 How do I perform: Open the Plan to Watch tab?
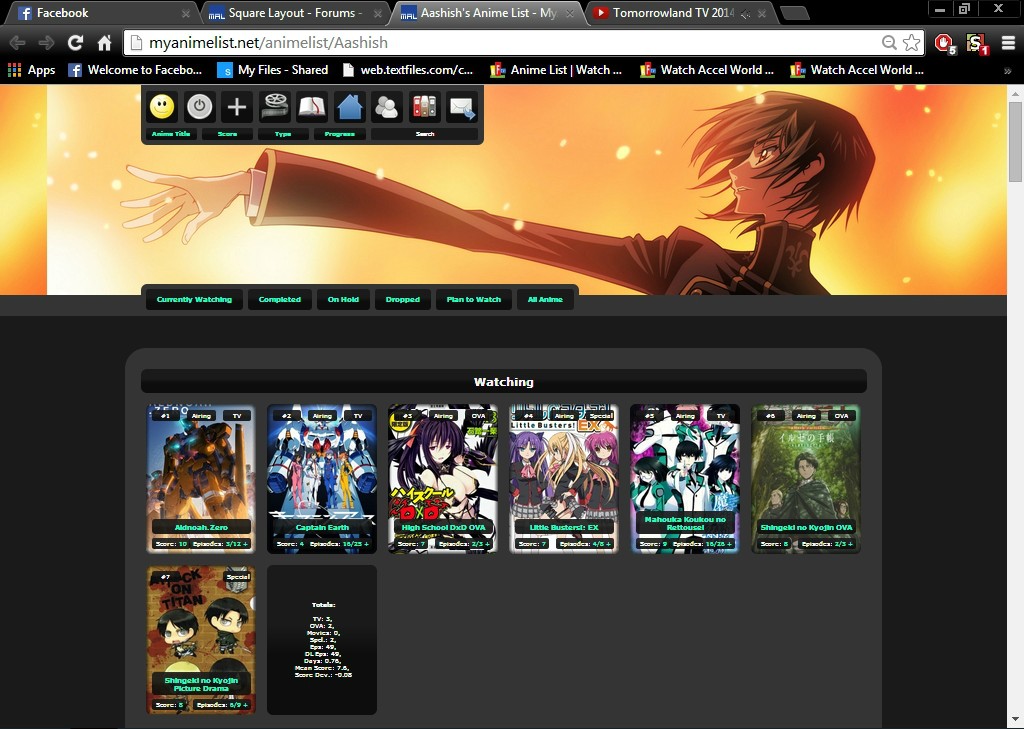[x=474, y=300]
